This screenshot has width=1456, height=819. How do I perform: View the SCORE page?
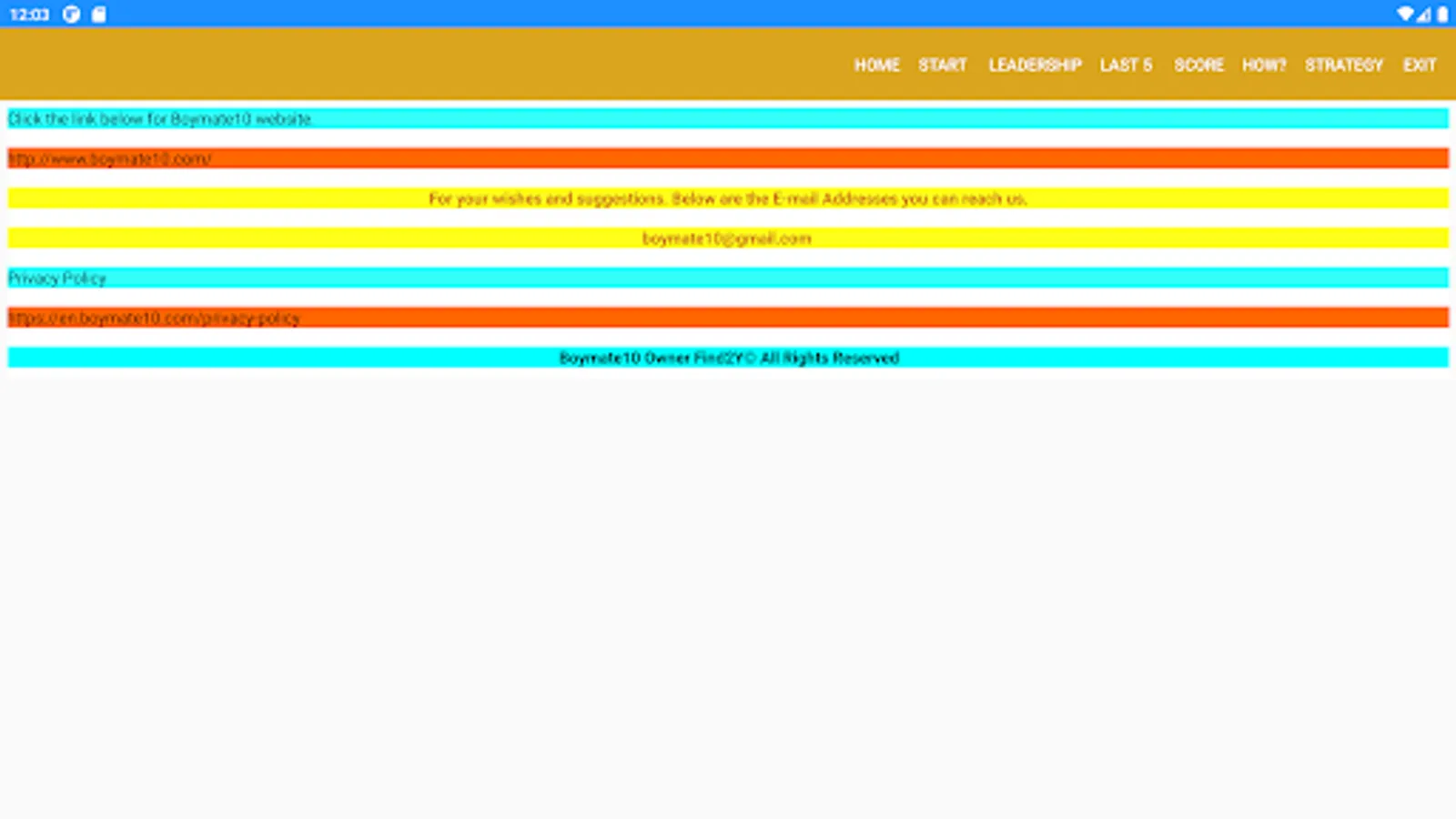[1198, 65]
